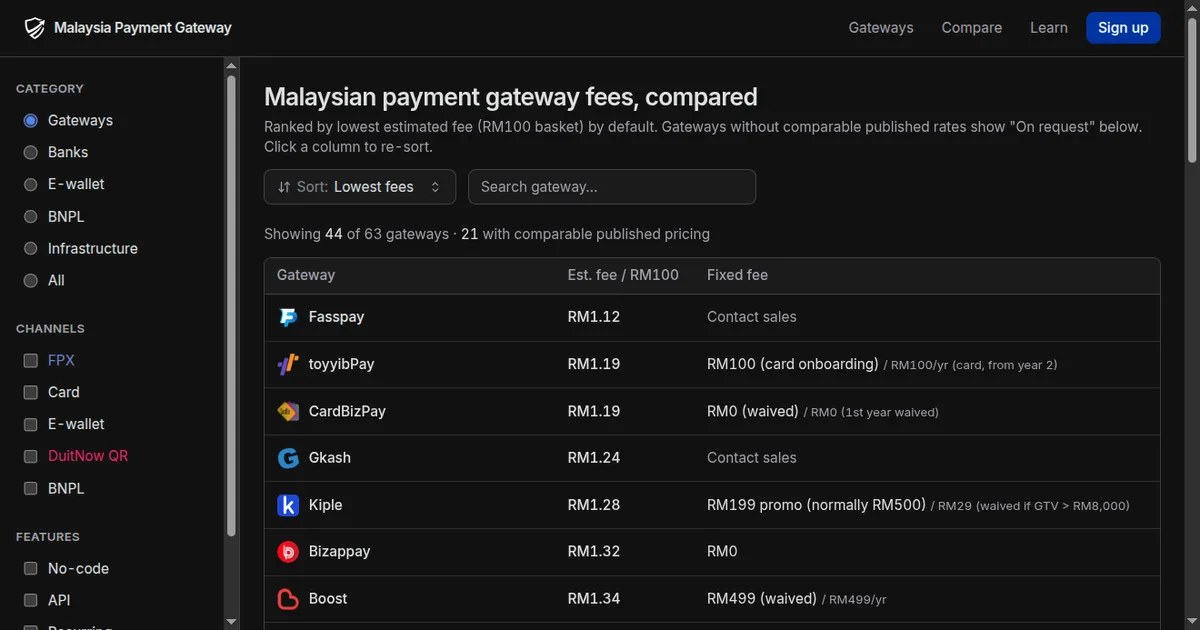Select the All category radio
The image size is (1200, 630).
(30, 280)
